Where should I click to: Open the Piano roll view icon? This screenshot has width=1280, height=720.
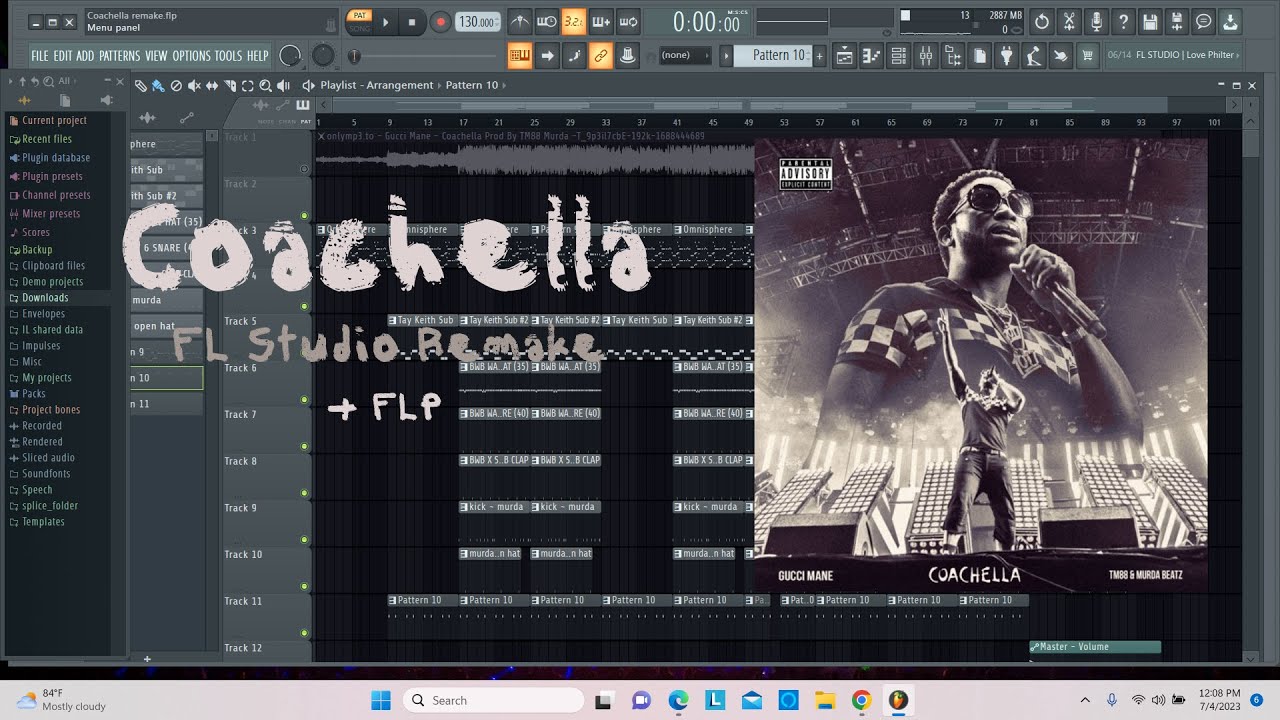[871, 56]
